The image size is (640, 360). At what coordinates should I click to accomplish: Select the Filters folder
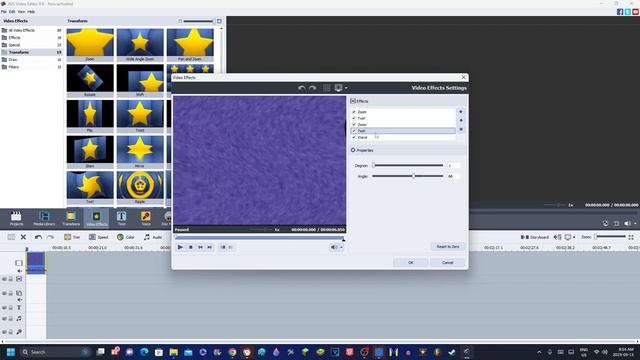(x=14, y=67)
